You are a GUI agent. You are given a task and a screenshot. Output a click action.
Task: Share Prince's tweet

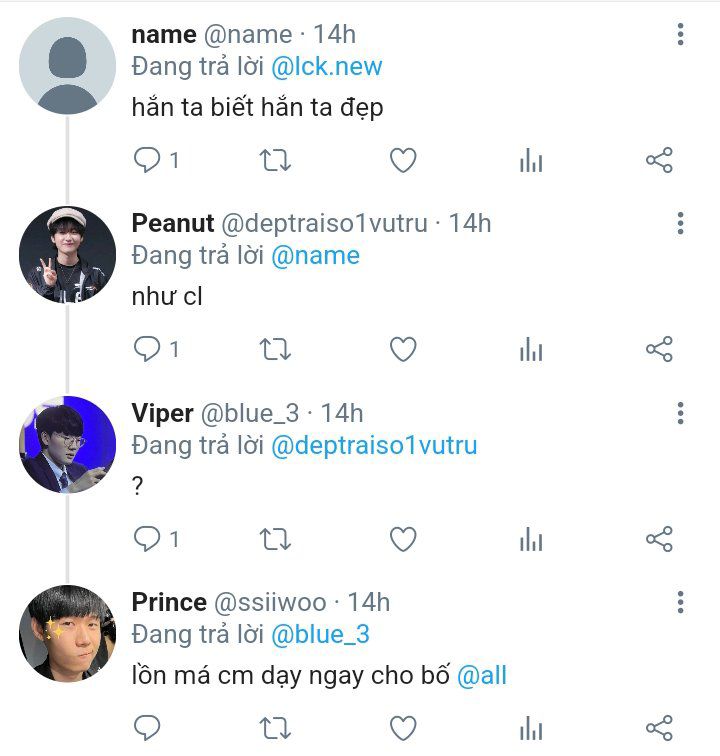[x=659, y=728]
